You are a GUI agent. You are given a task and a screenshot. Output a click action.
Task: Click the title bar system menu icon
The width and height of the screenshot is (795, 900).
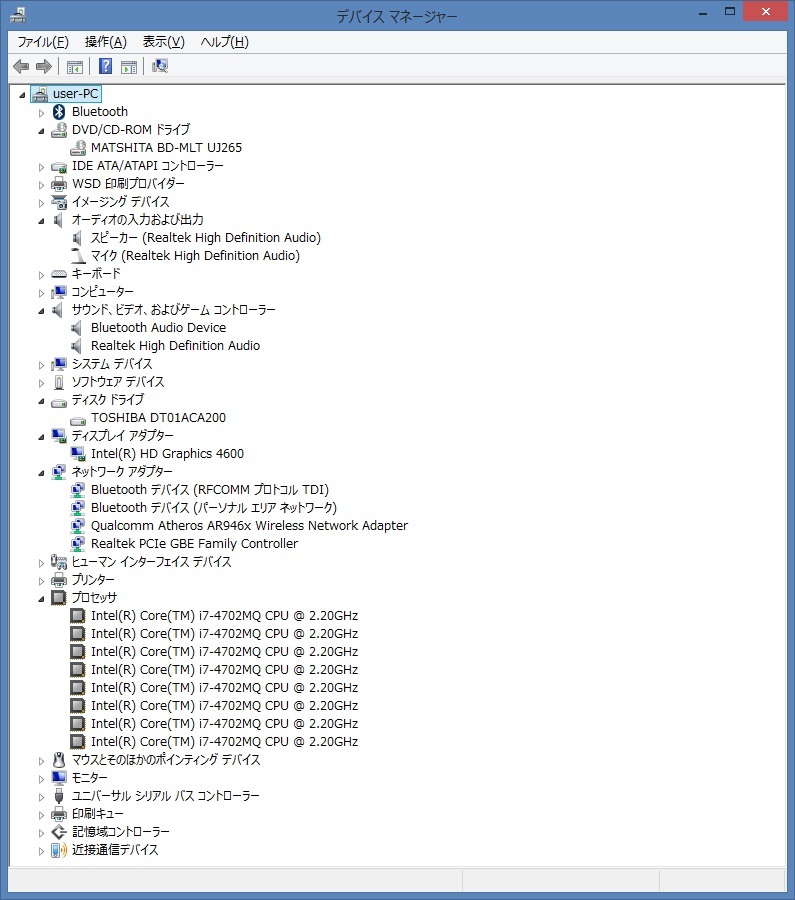(x=18, y=14)
